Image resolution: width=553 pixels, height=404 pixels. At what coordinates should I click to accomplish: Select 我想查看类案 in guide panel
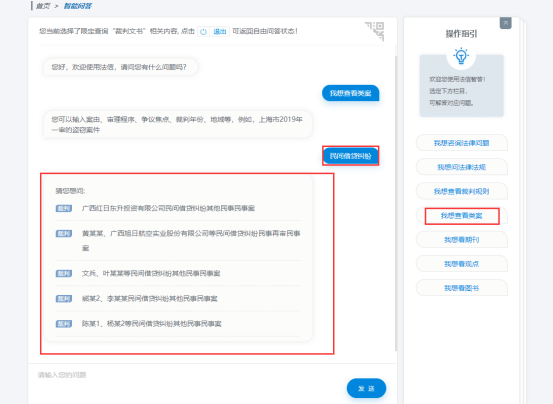point(461,215)
